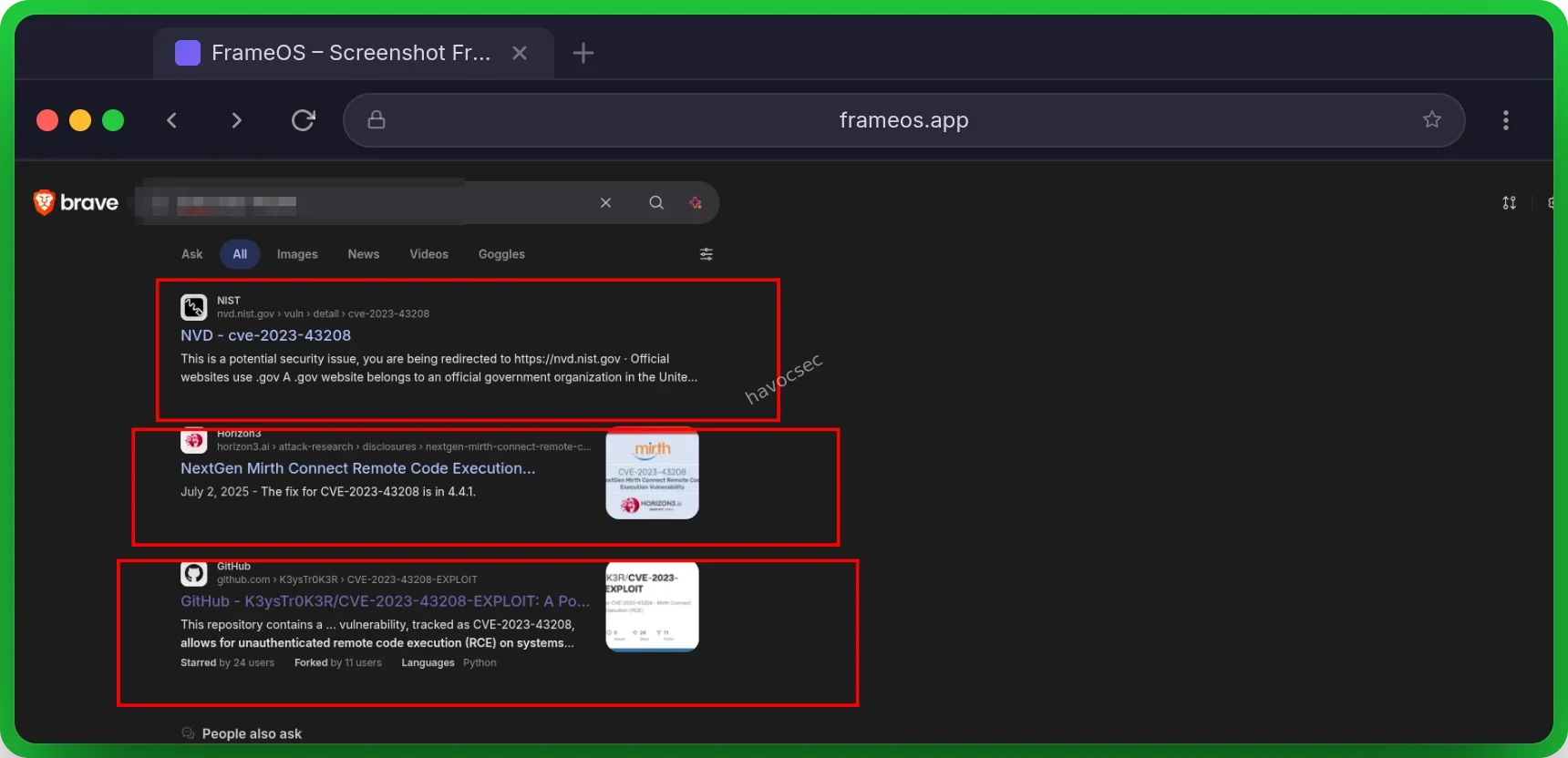The image size is (1568, 758).
Task: Bookmark the page with the star icon
Action: (1432, 119)
